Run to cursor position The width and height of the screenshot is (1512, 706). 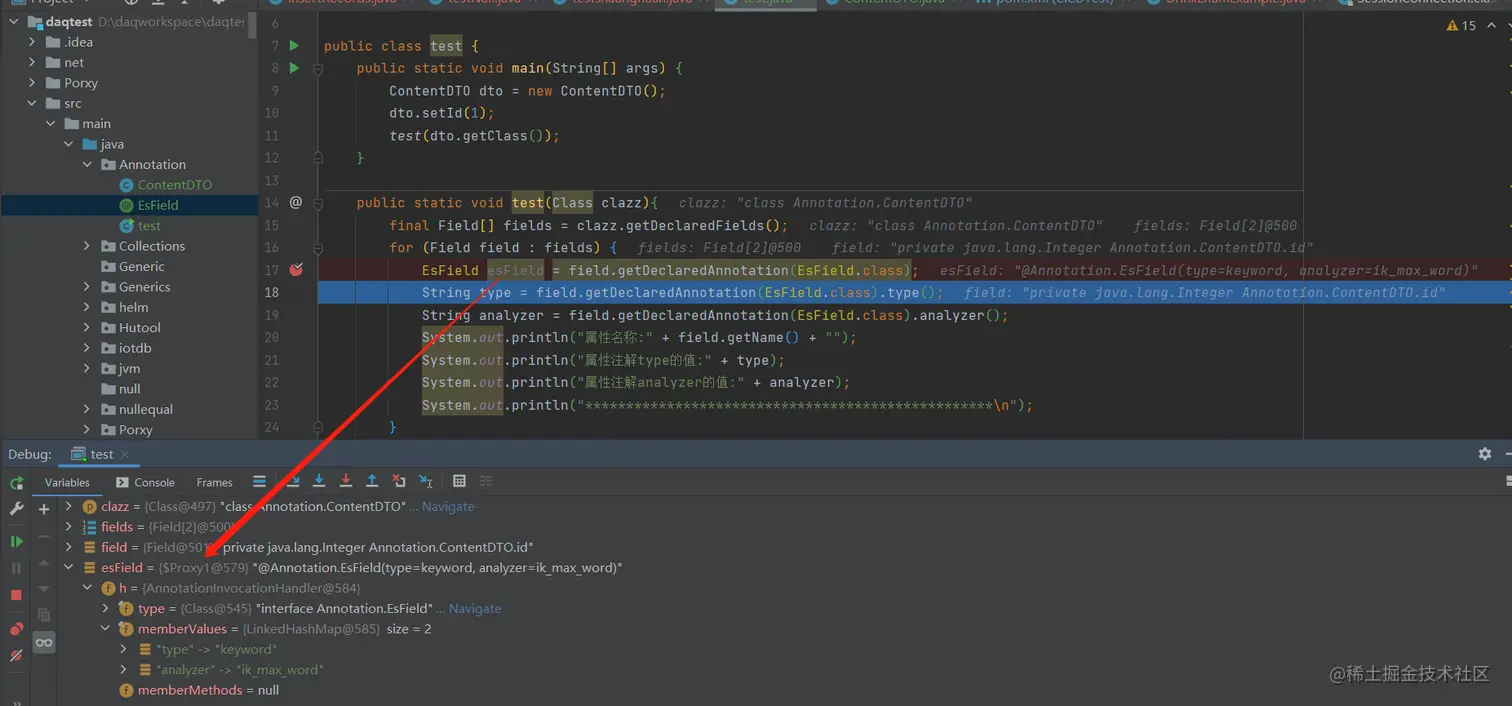coord(426,482)
